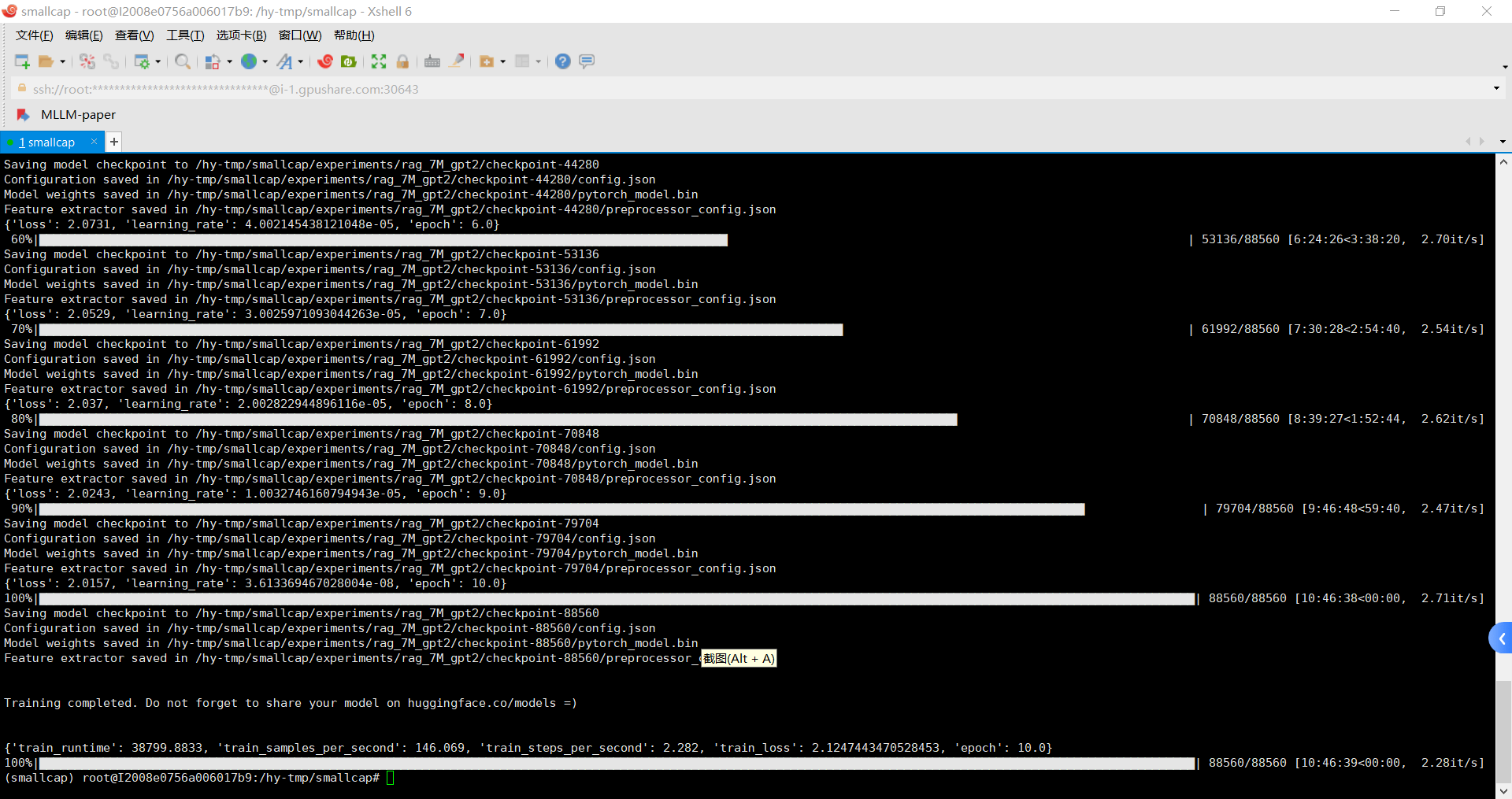Toggle full screen mode
The width and height of the screenshot is (1512, 799).
[x=379, y=61]
